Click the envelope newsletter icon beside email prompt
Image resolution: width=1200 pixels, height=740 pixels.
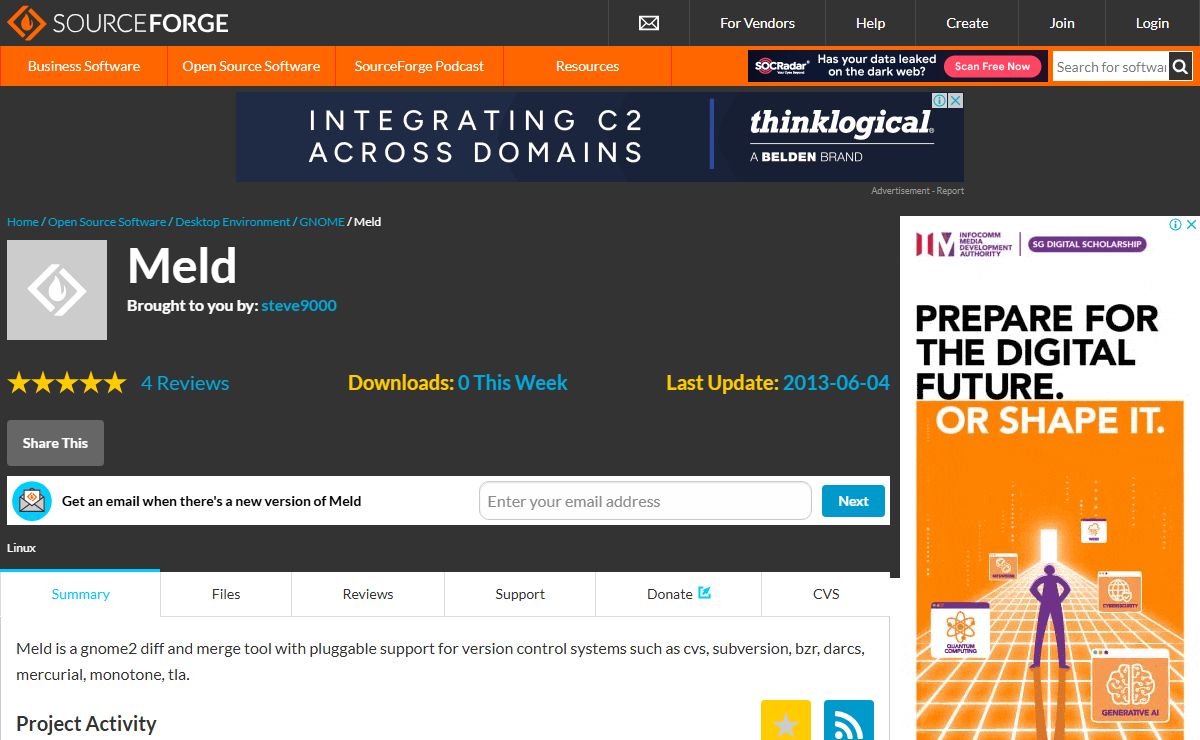[32, 501]
